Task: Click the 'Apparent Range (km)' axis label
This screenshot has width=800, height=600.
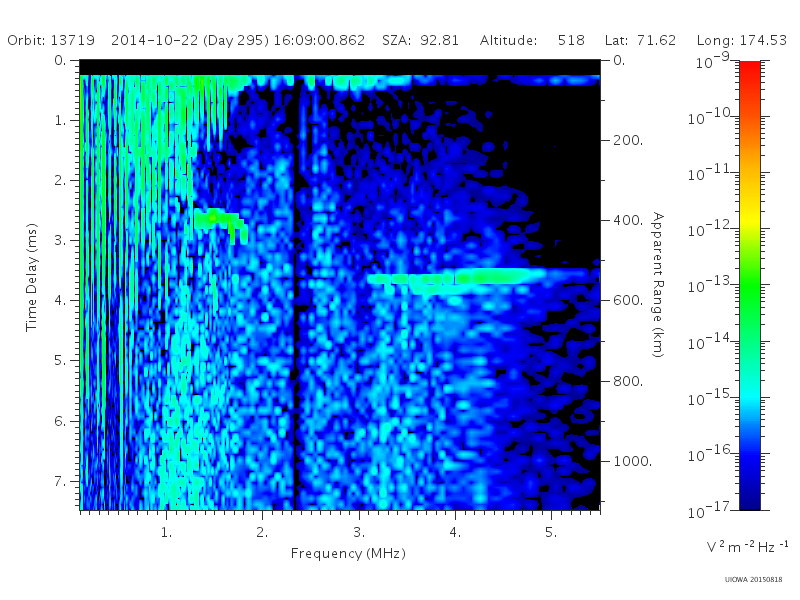Action: [658, 285]
